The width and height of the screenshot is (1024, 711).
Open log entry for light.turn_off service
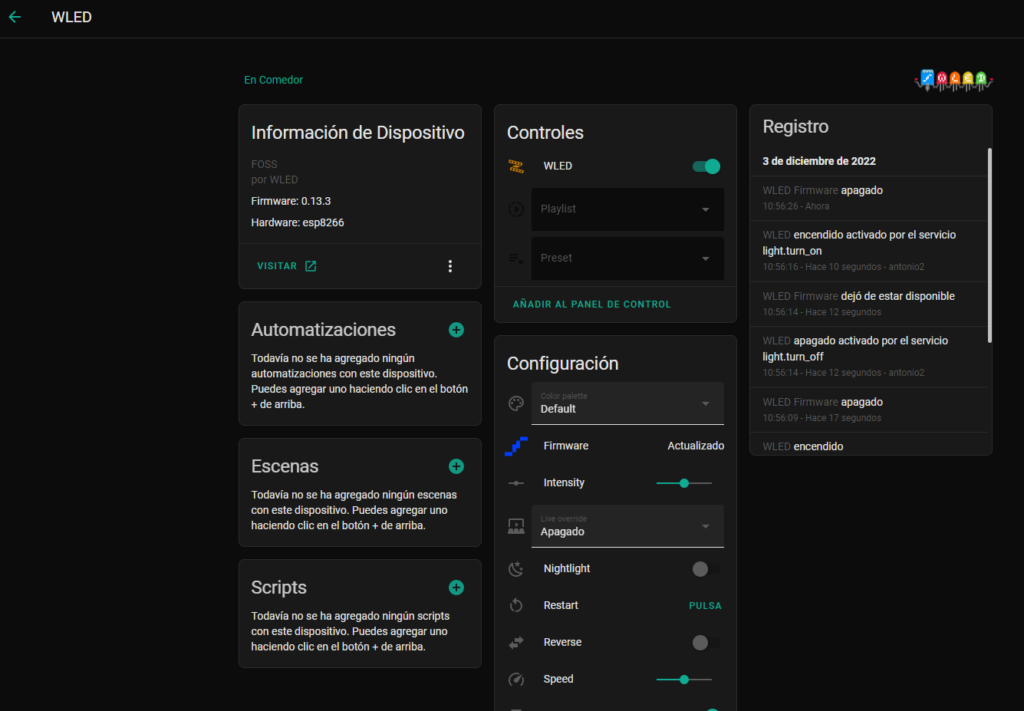coord(869,356)
